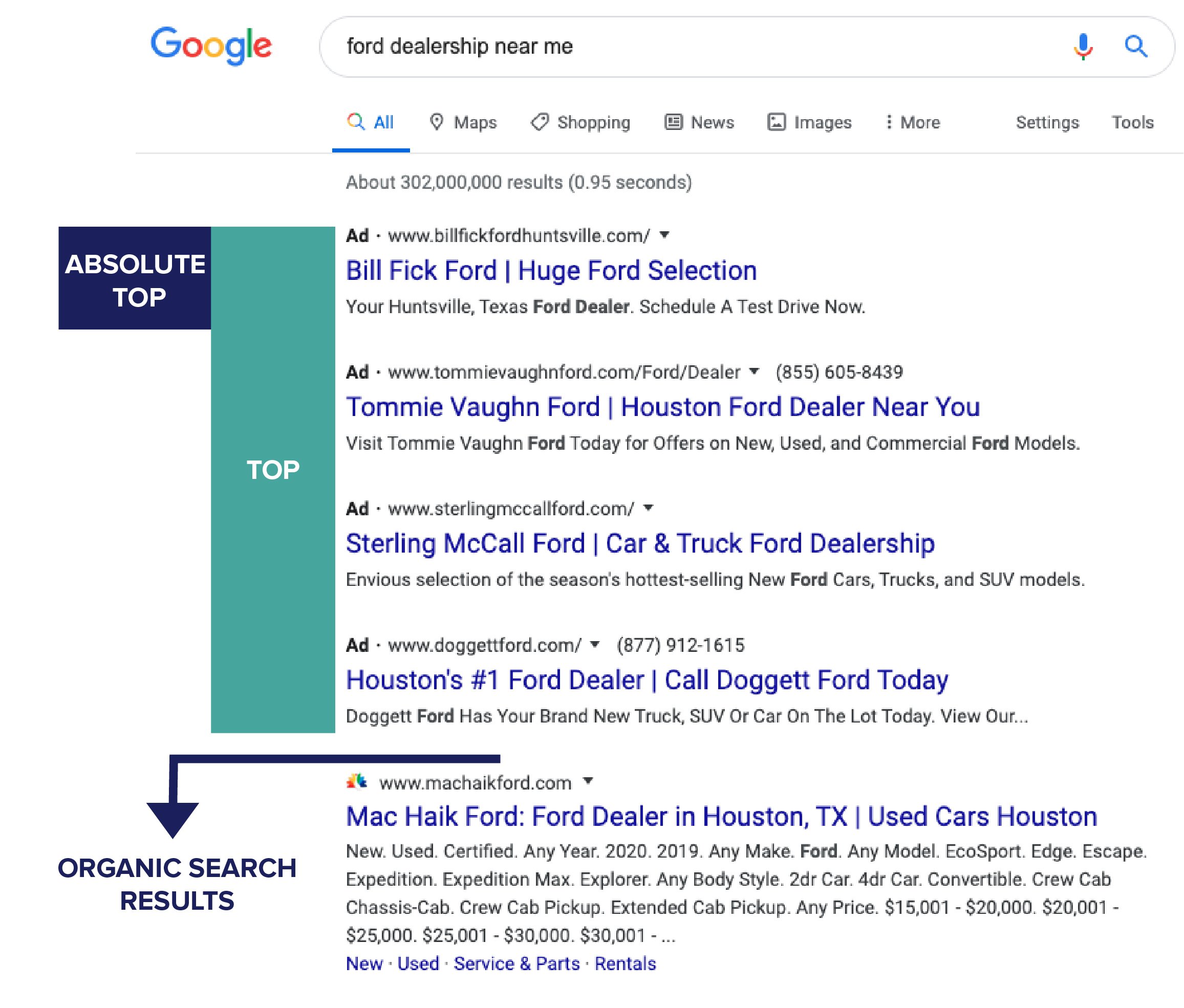1184x1008 pixels.
Task: Open the Tommie Vaughn Ford ad headline
Action: (663, 407)
